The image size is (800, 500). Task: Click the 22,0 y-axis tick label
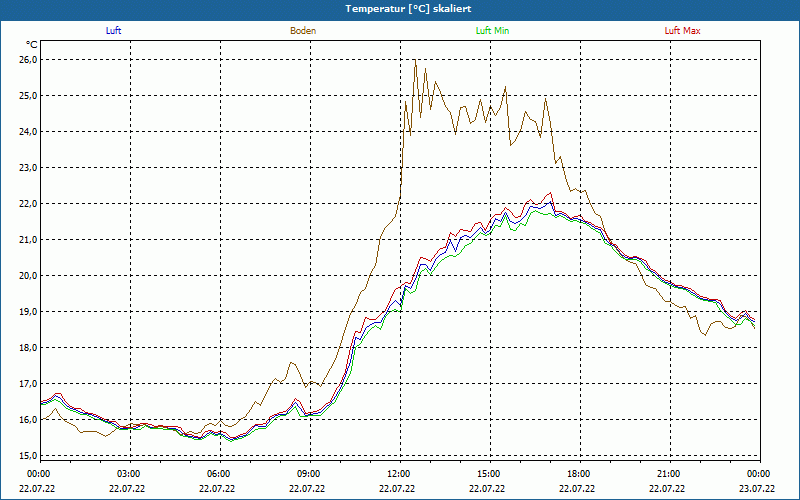27,204
